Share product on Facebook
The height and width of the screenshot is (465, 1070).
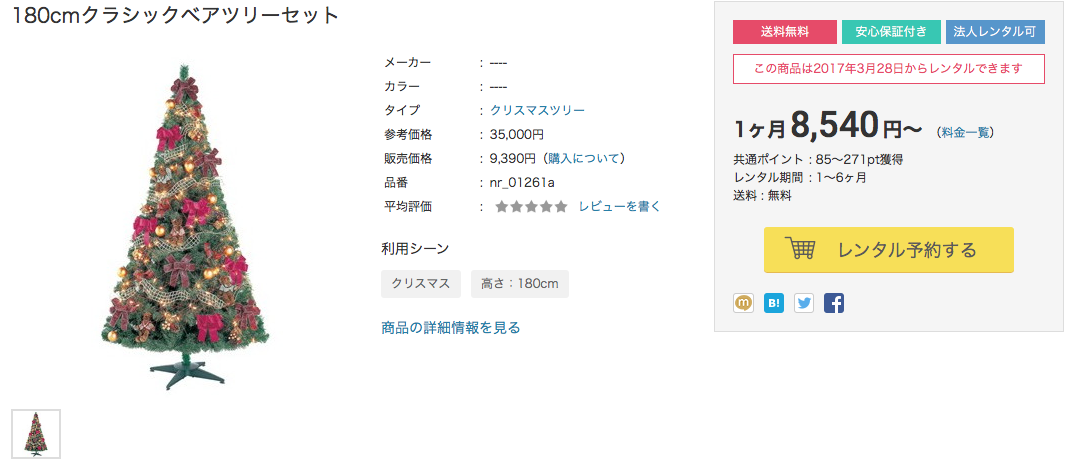834,302
